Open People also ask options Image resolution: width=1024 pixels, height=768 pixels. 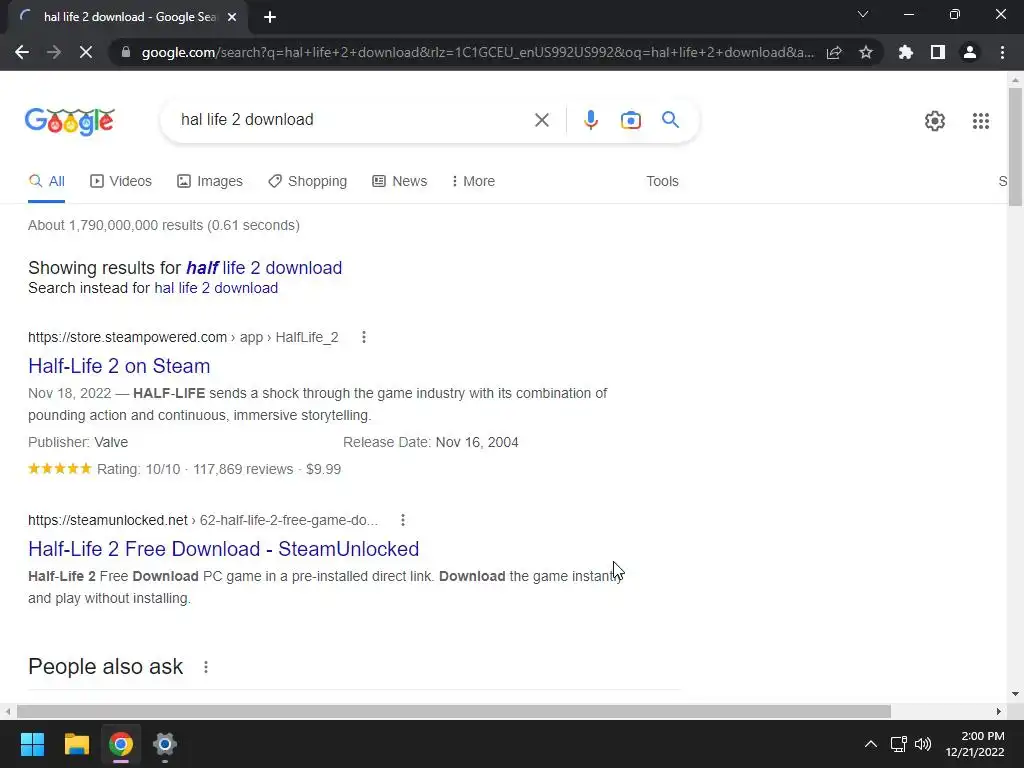(206, 667)
